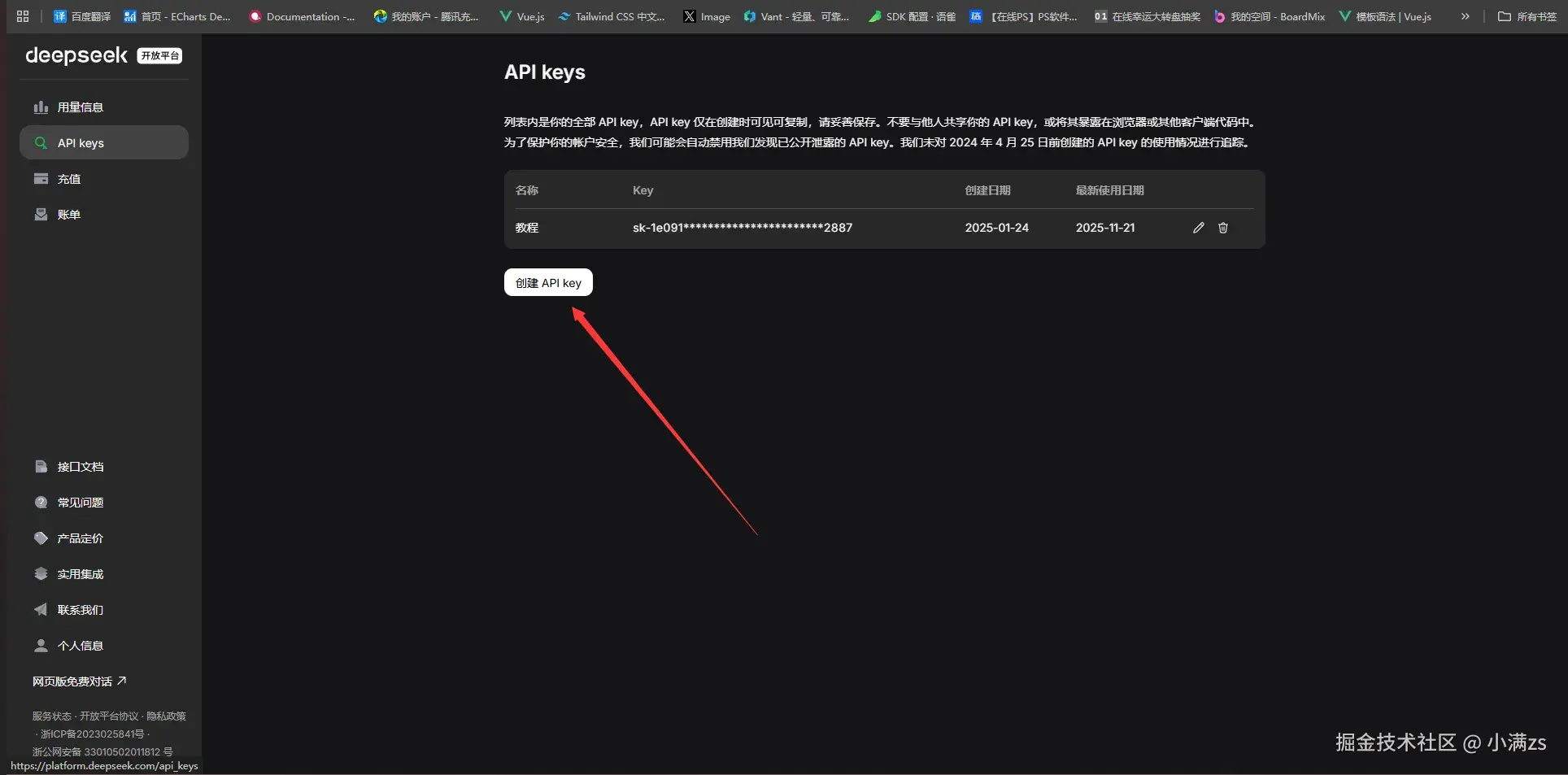Open the 网页版免费对话 external link

coord(80,681)
